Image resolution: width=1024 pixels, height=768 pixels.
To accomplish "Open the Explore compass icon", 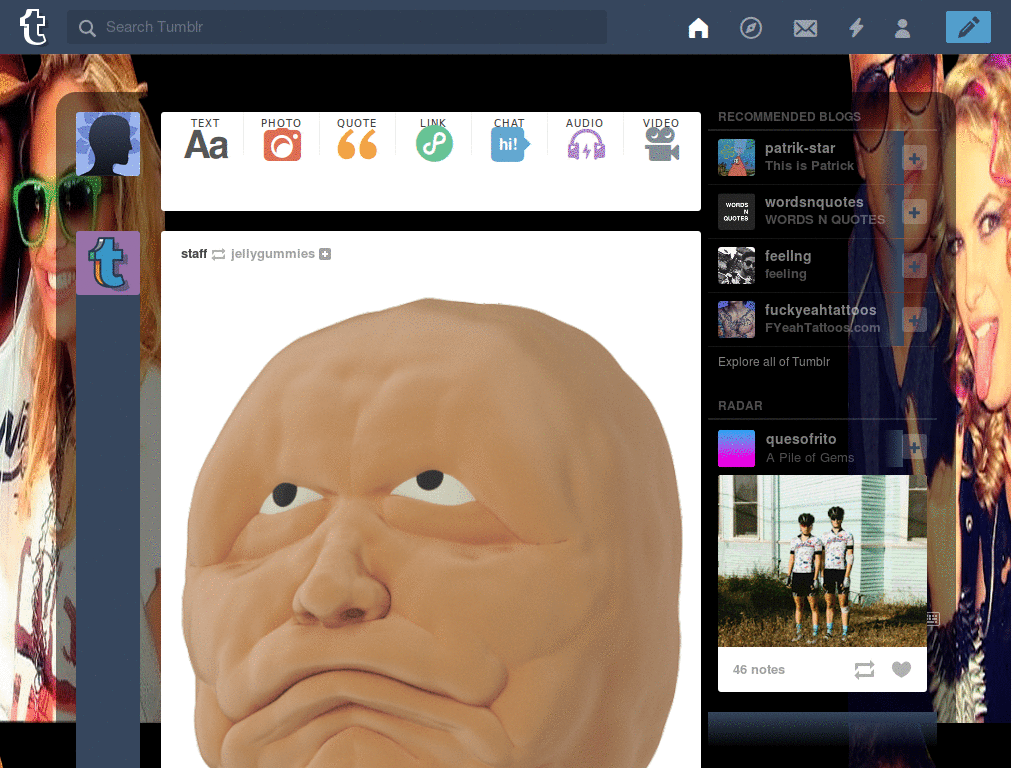I will click(x=750, y=28).
